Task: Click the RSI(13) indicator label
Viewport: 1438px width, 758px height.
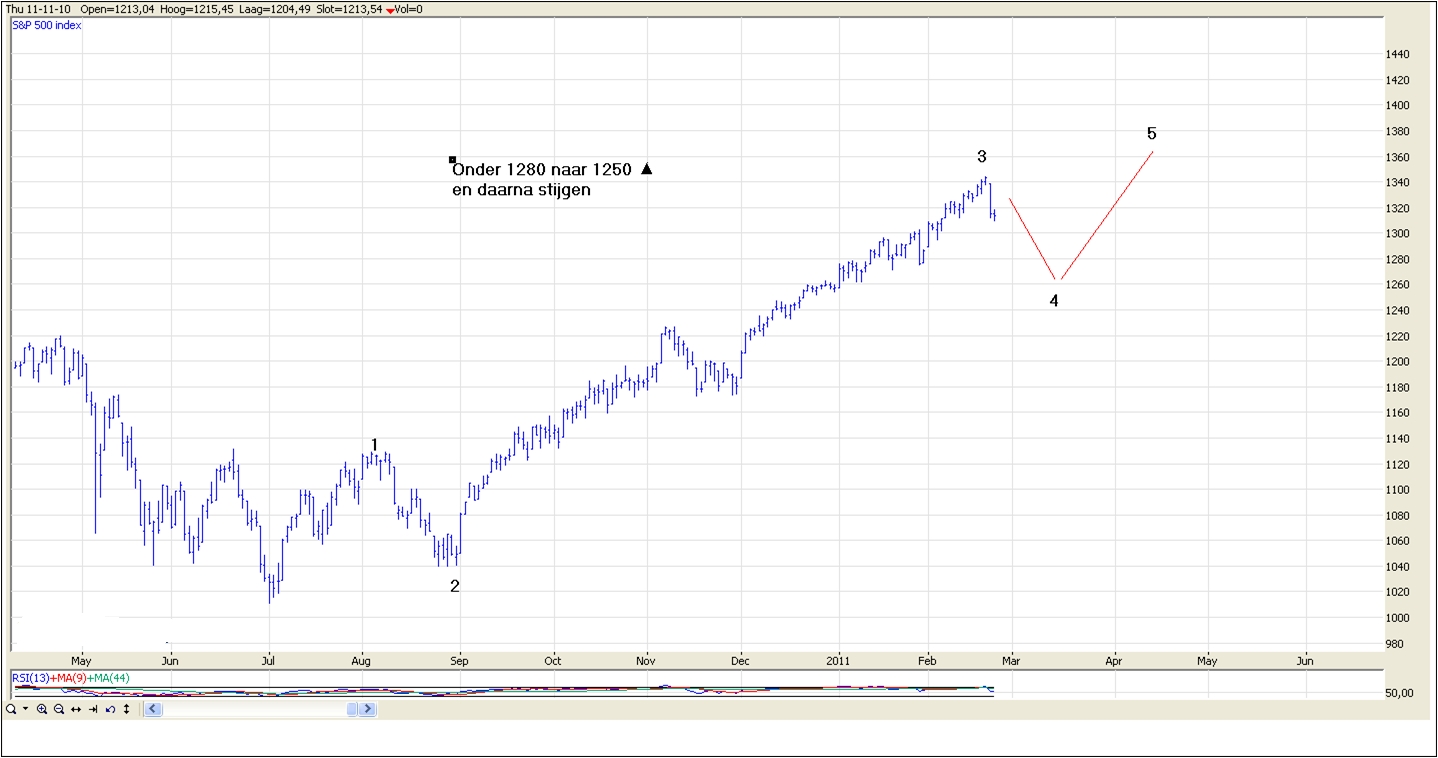Action: (29, 678)
